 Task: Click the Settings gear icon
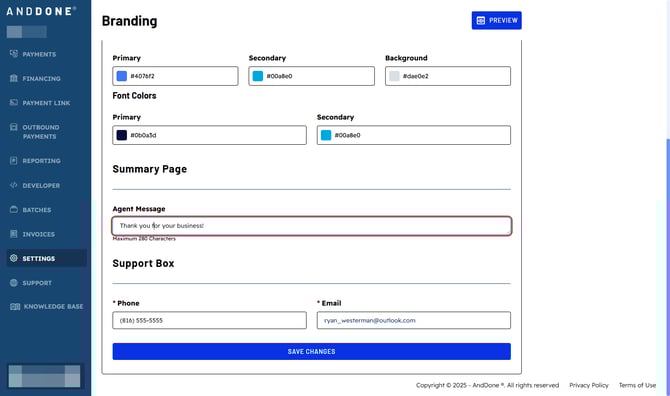point(14,258)
